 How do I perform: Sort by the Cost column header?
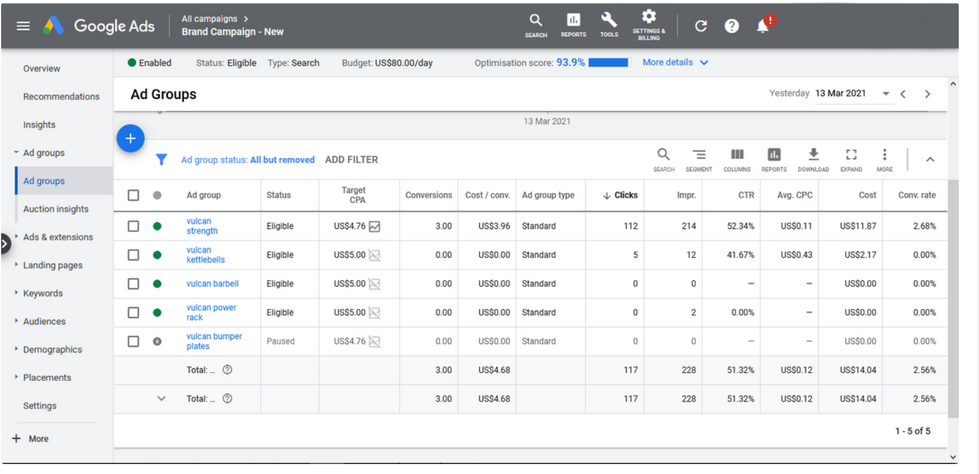pos(867,195)
